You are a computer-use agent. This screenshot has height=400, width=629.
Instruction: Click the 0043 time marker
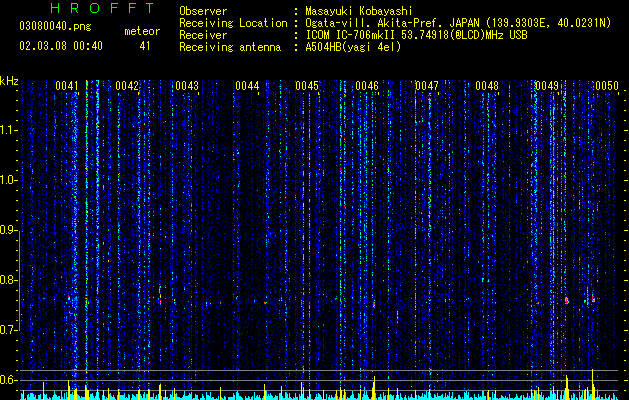tap(187, 86)
